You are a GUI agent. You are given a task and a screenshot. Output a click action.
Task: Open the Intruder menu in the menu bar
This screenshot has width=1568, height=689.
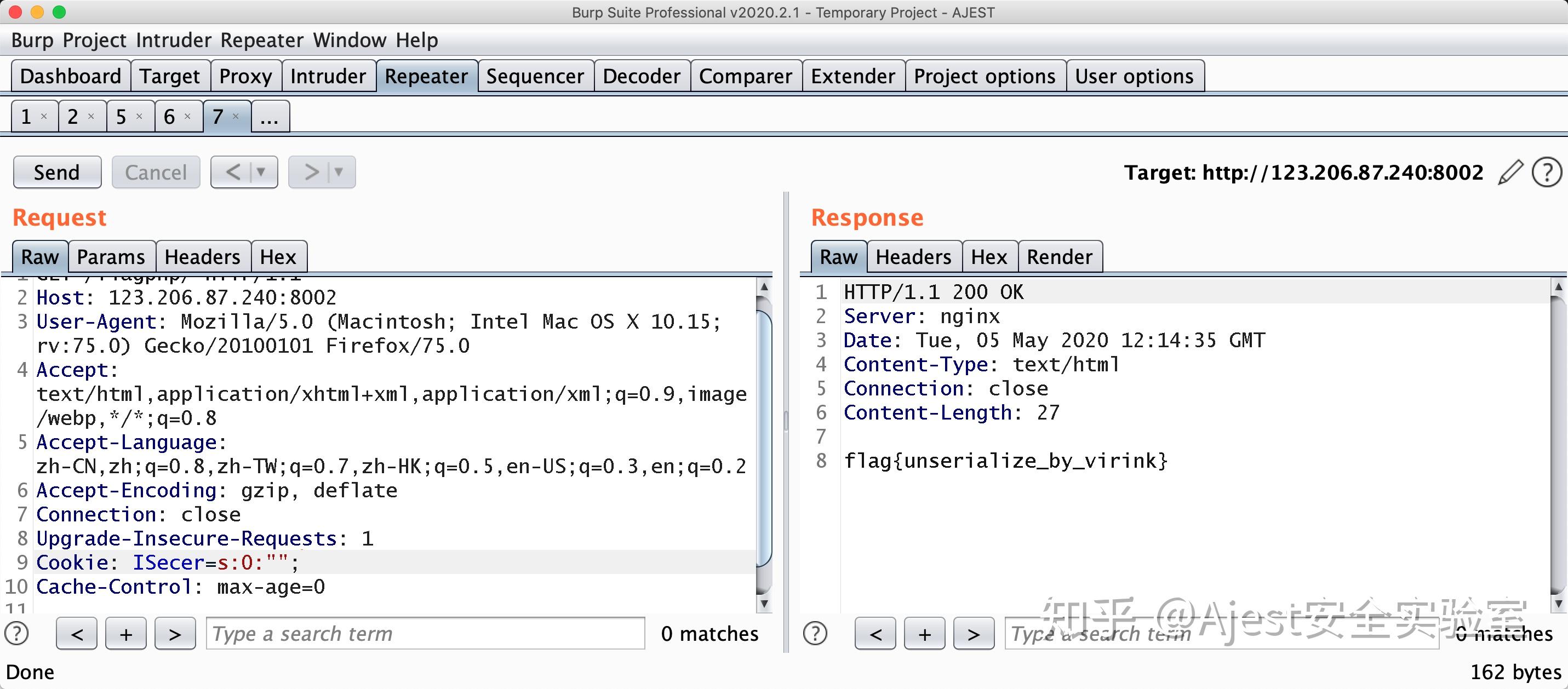tap(174, 40)
